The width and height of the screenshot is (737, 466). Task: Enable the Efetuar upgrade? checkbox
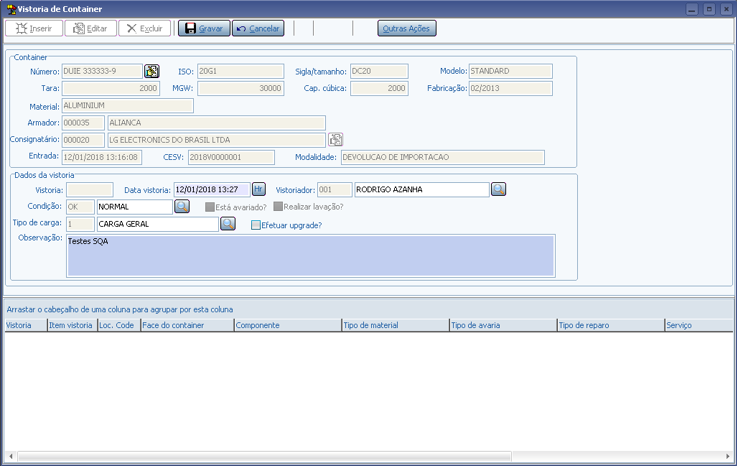point(256,225)
